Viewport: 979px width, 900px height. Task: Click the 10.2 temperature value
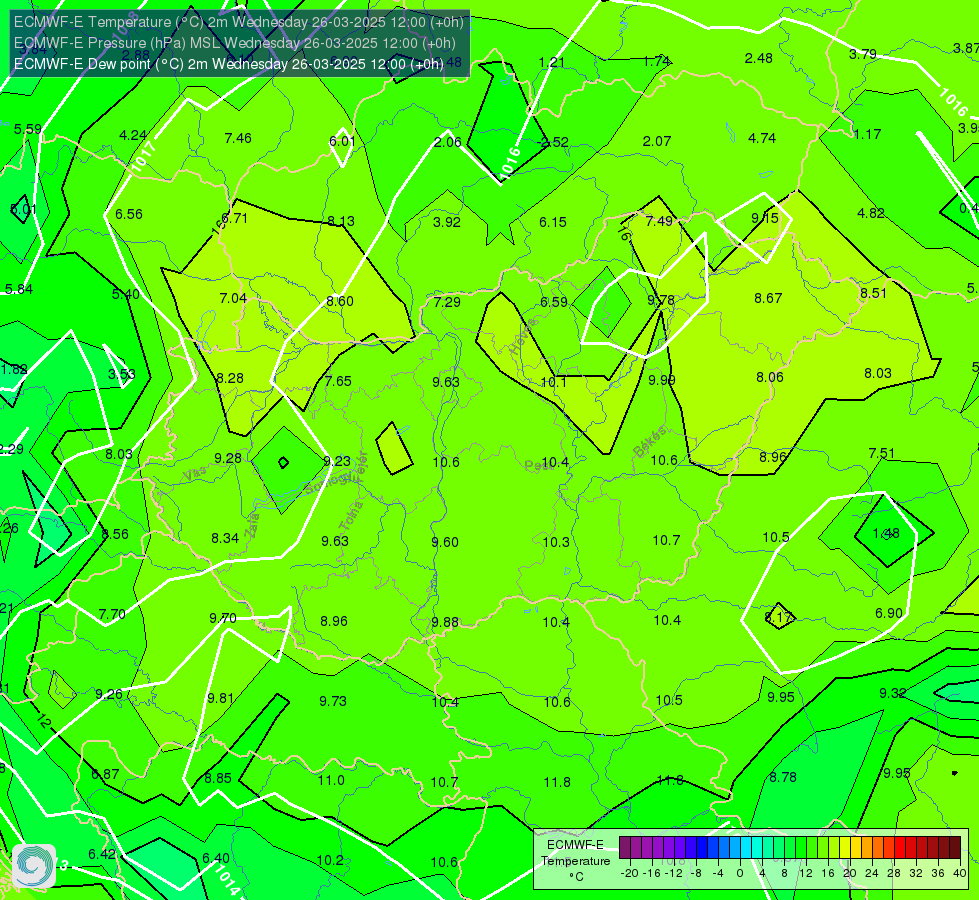(x=330, y=860)
